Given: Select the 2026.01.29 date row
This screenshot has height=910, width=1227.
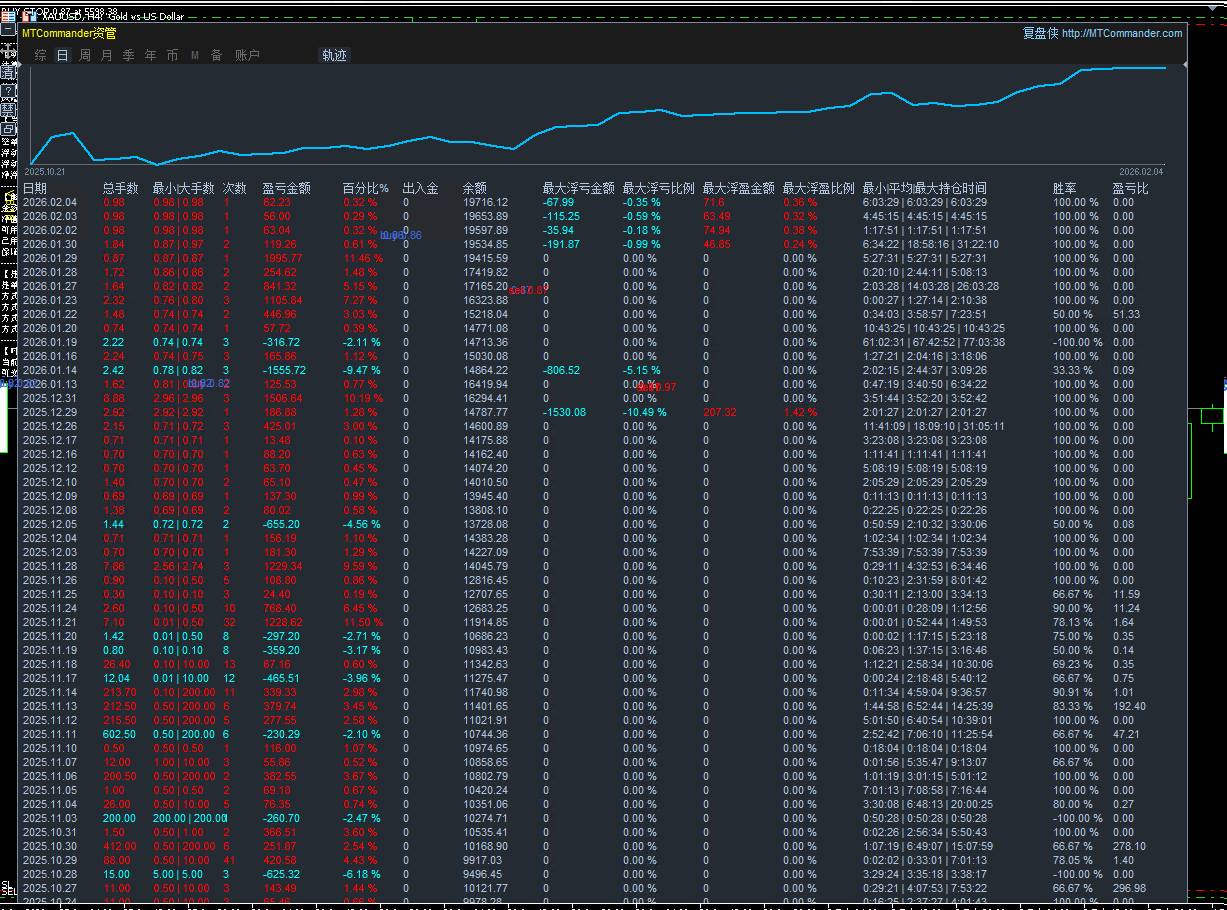Looking at the screenshot, I should pos(50,258).
